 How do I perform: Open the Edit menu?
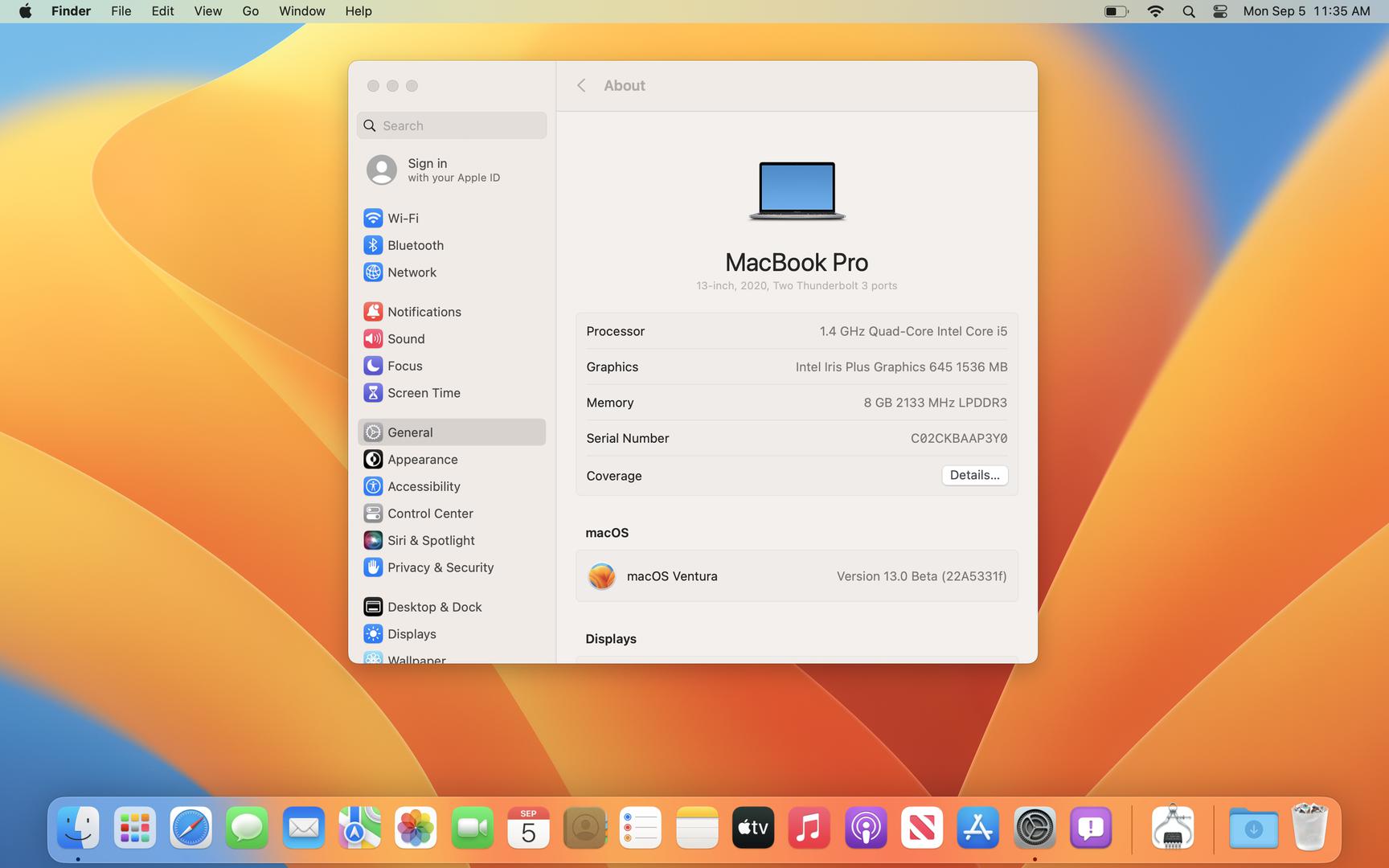click(x=162, y=11)
